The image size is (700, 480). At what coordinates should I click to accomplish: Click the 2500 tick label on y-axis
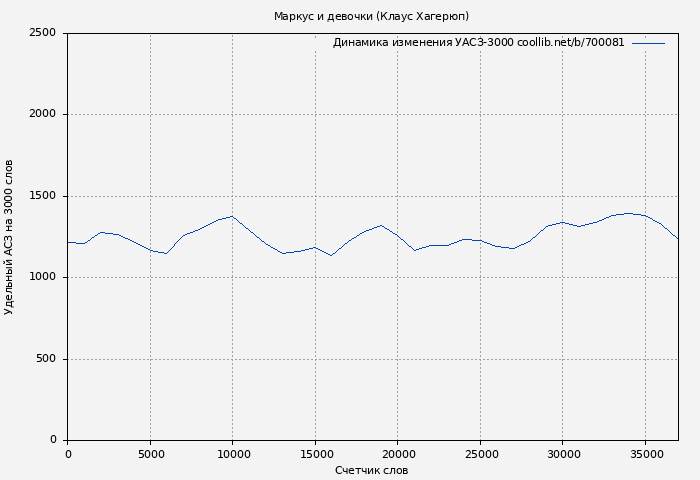[x=42, y=33]
